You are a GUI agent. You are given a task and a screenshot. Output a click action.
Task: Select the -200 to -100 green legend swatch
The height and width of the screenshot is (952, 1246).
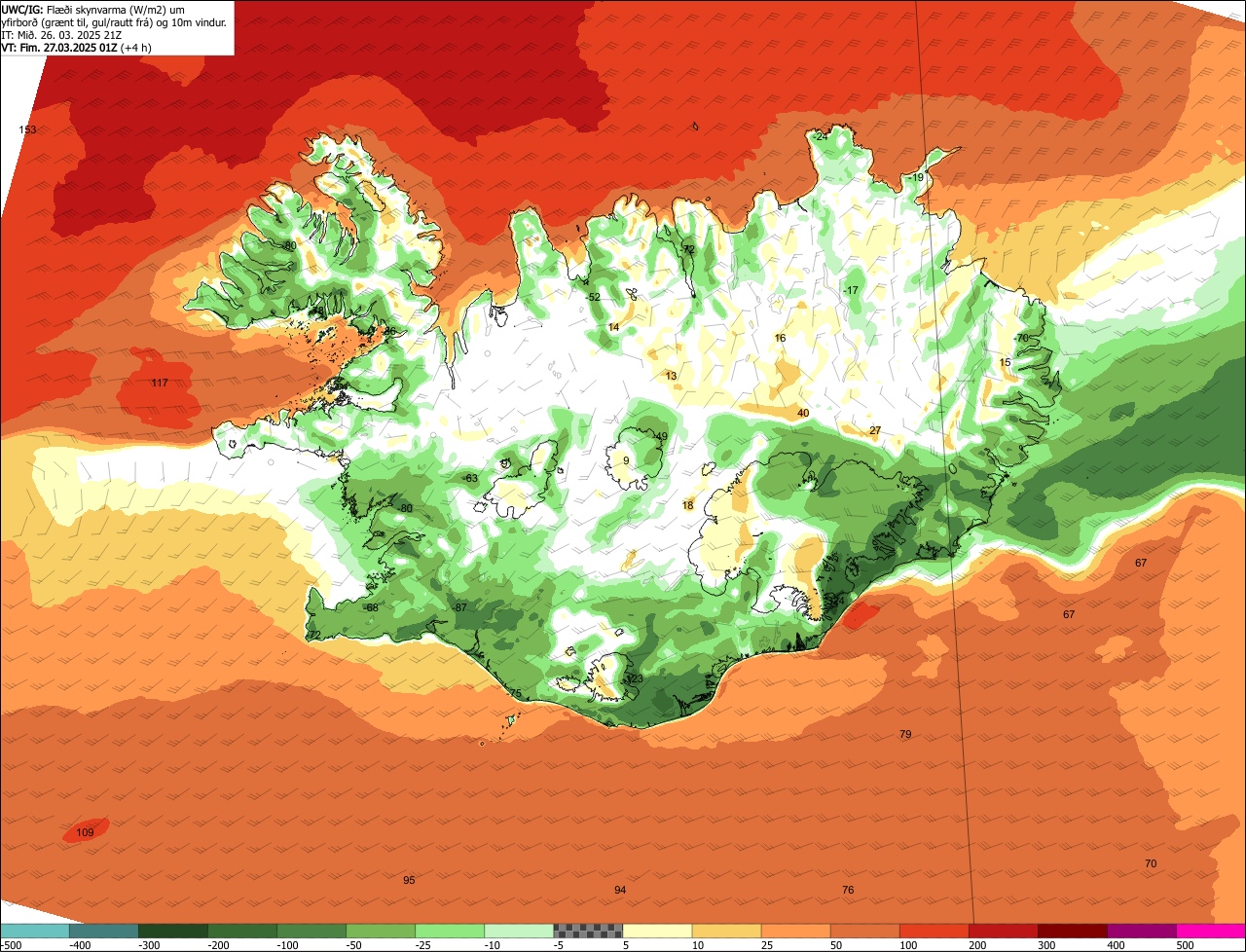241,931
